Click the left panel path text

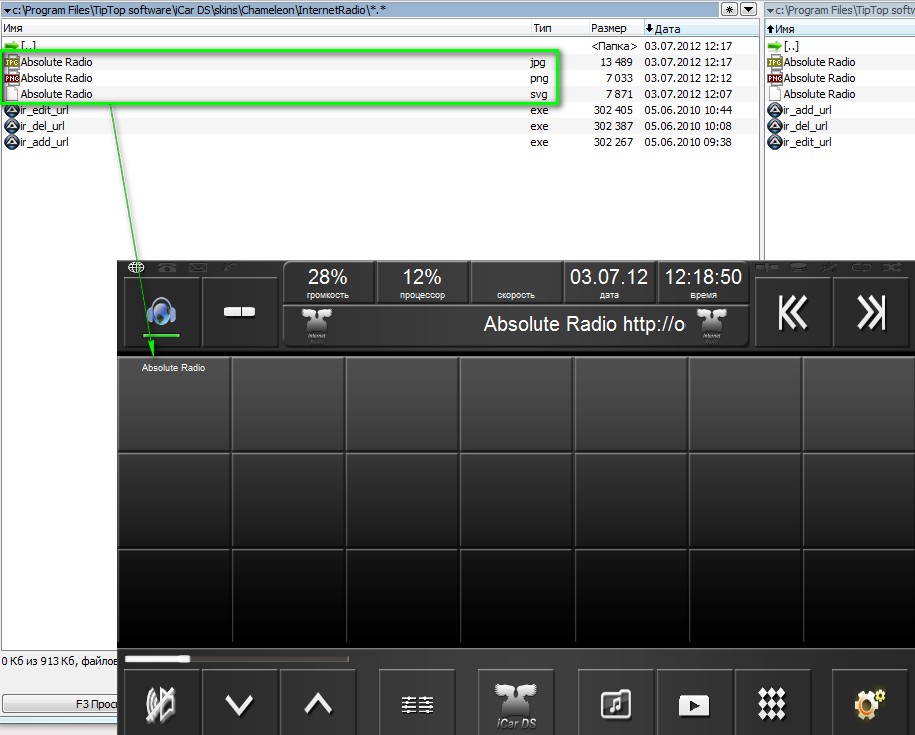(x=199, y=10)
